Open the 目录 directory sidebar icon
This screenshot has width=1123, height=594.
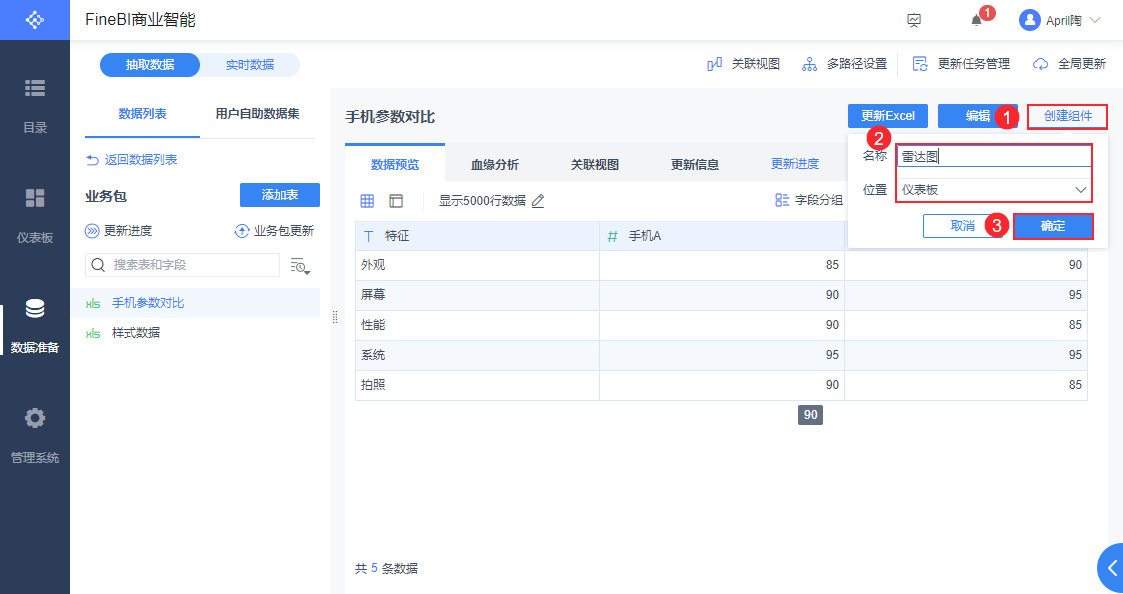tap(35, 88)
